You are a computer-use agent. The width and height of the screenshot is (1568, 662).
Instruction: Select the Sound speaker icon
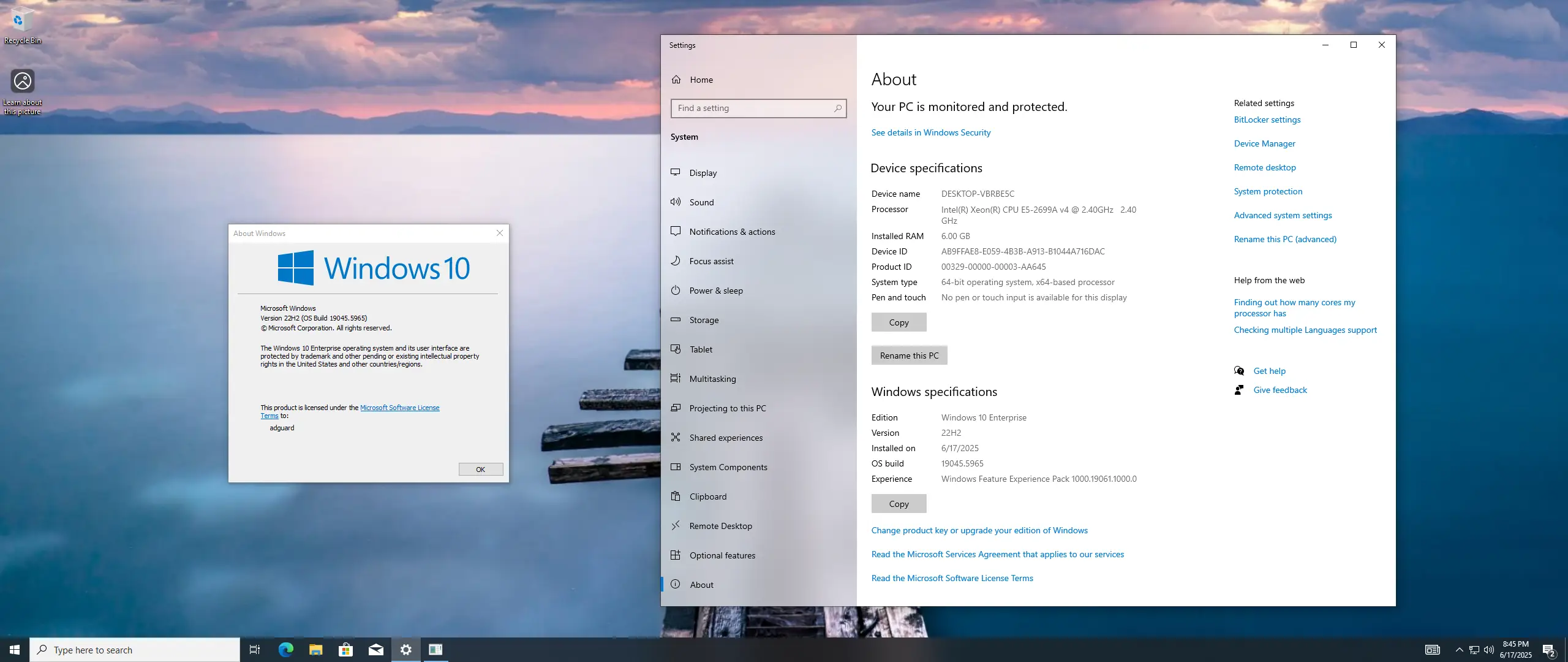tap(676, 202)
